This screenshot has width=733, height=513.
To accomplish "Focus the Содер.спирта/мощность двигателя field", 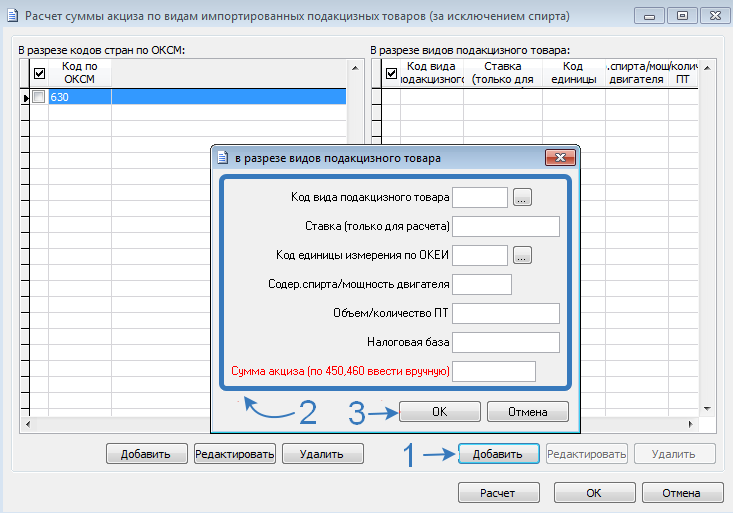I will [x=482, y=284].
